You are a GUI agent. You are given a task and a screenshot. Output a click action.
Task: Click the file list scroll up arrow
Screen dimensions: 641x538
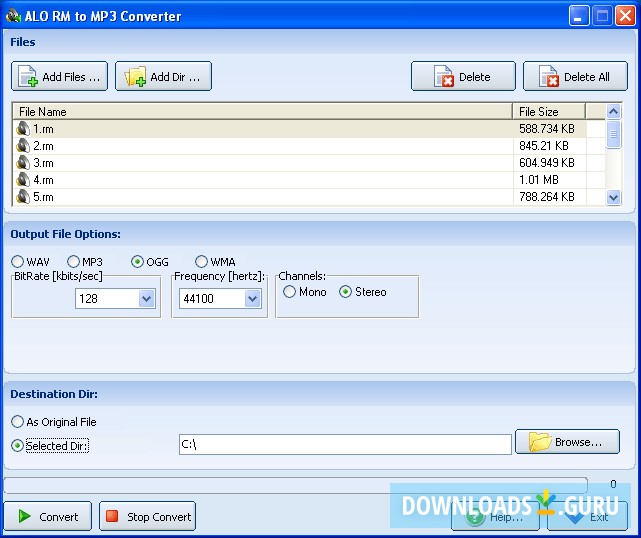click(x=613, y=111)
